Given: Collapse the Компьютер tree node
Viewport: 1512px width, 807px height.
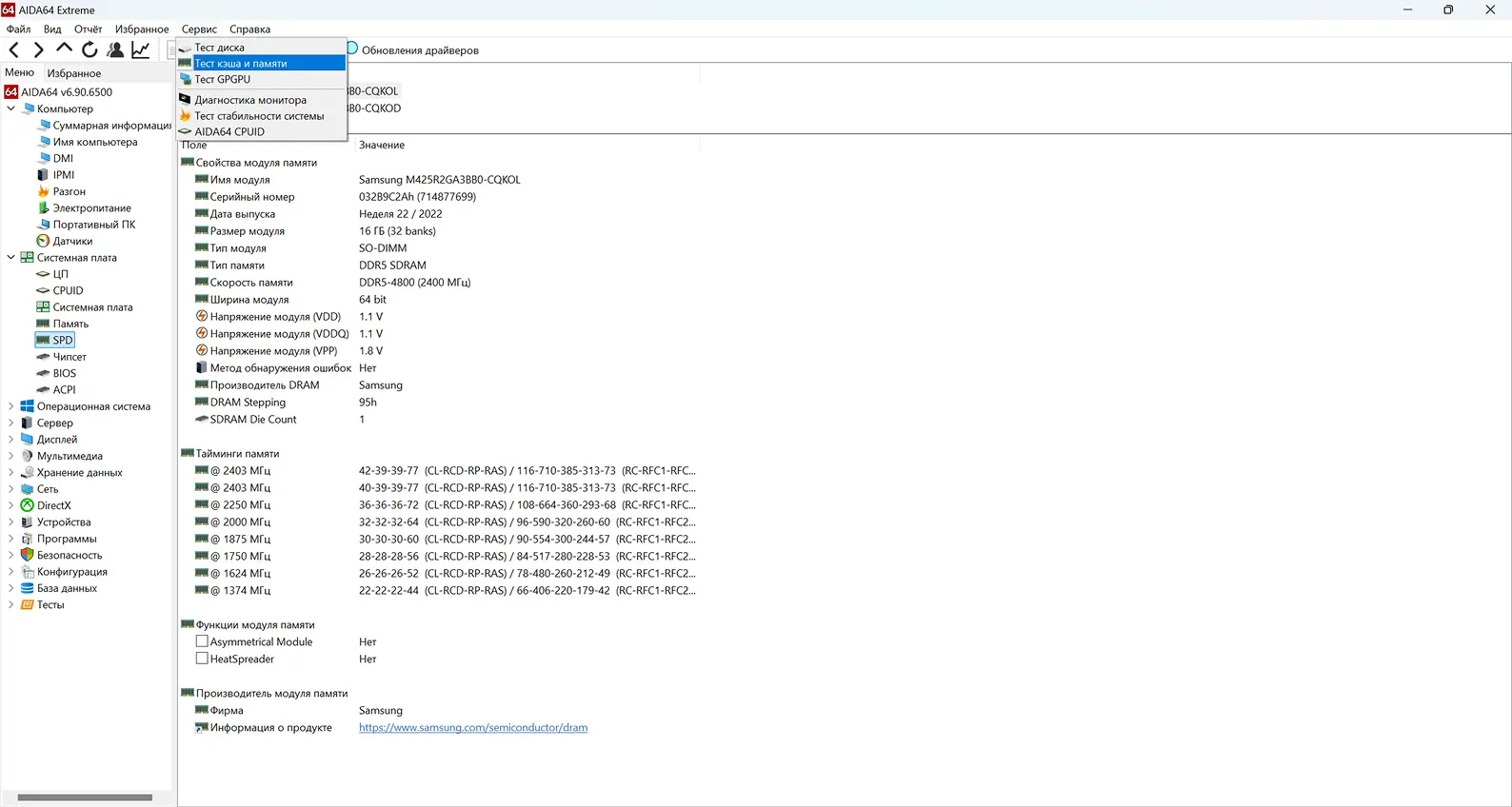Looking at the screenshot, I should pyautogui.click(x=11, y=108).
